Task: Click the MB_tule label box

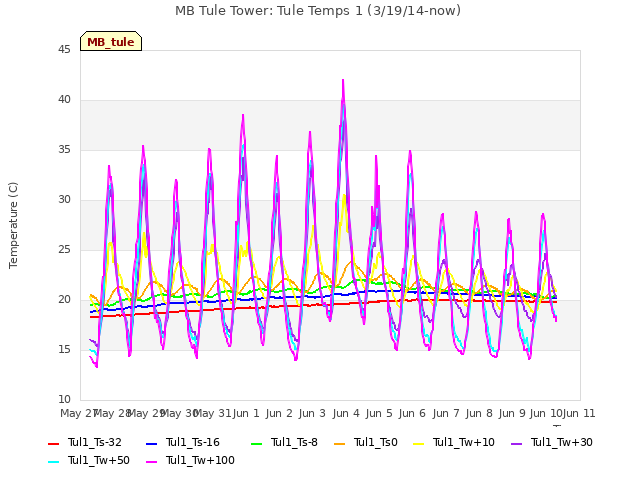Action: tap(111, 41)
